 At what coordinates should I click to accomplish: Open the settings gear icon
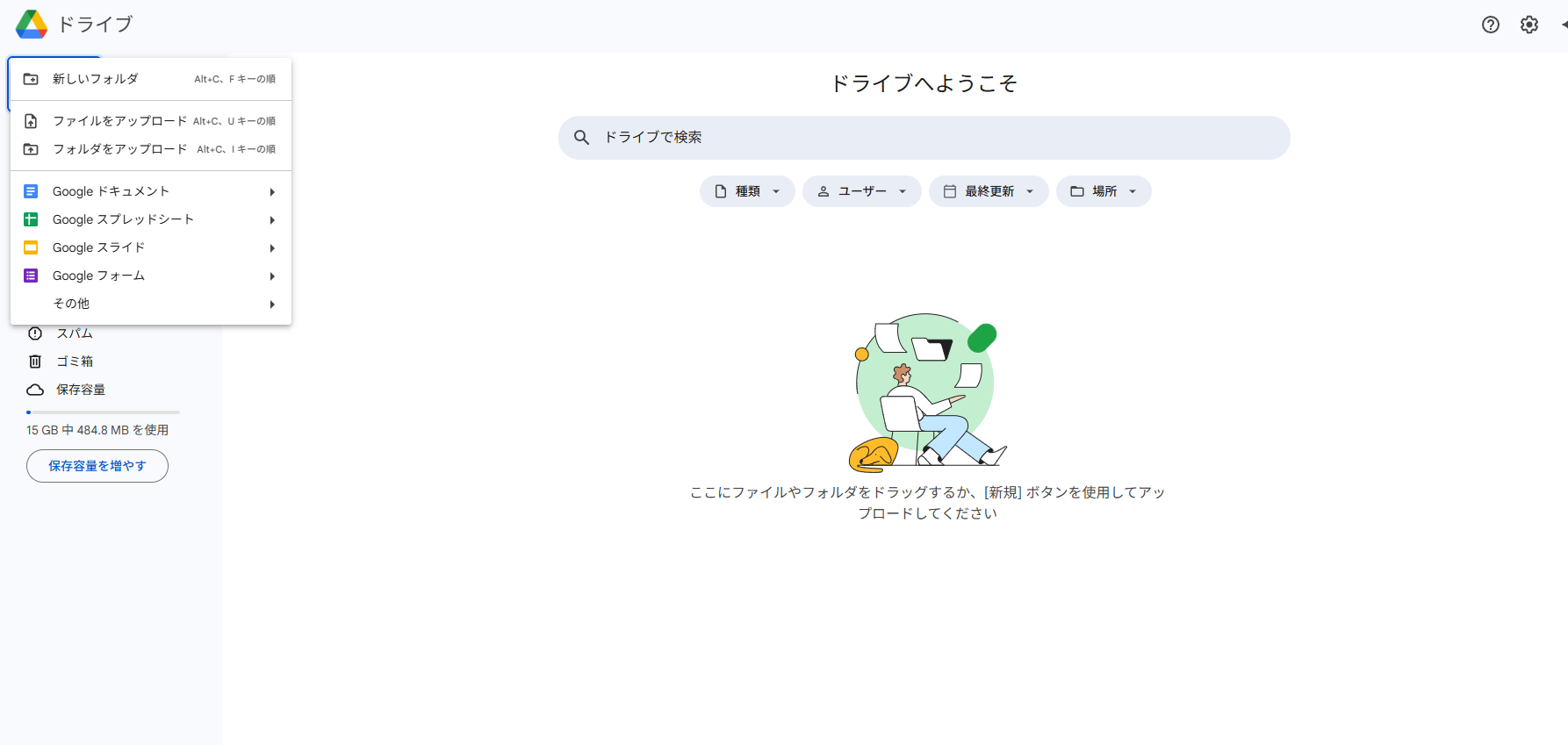coord(1529,25)
